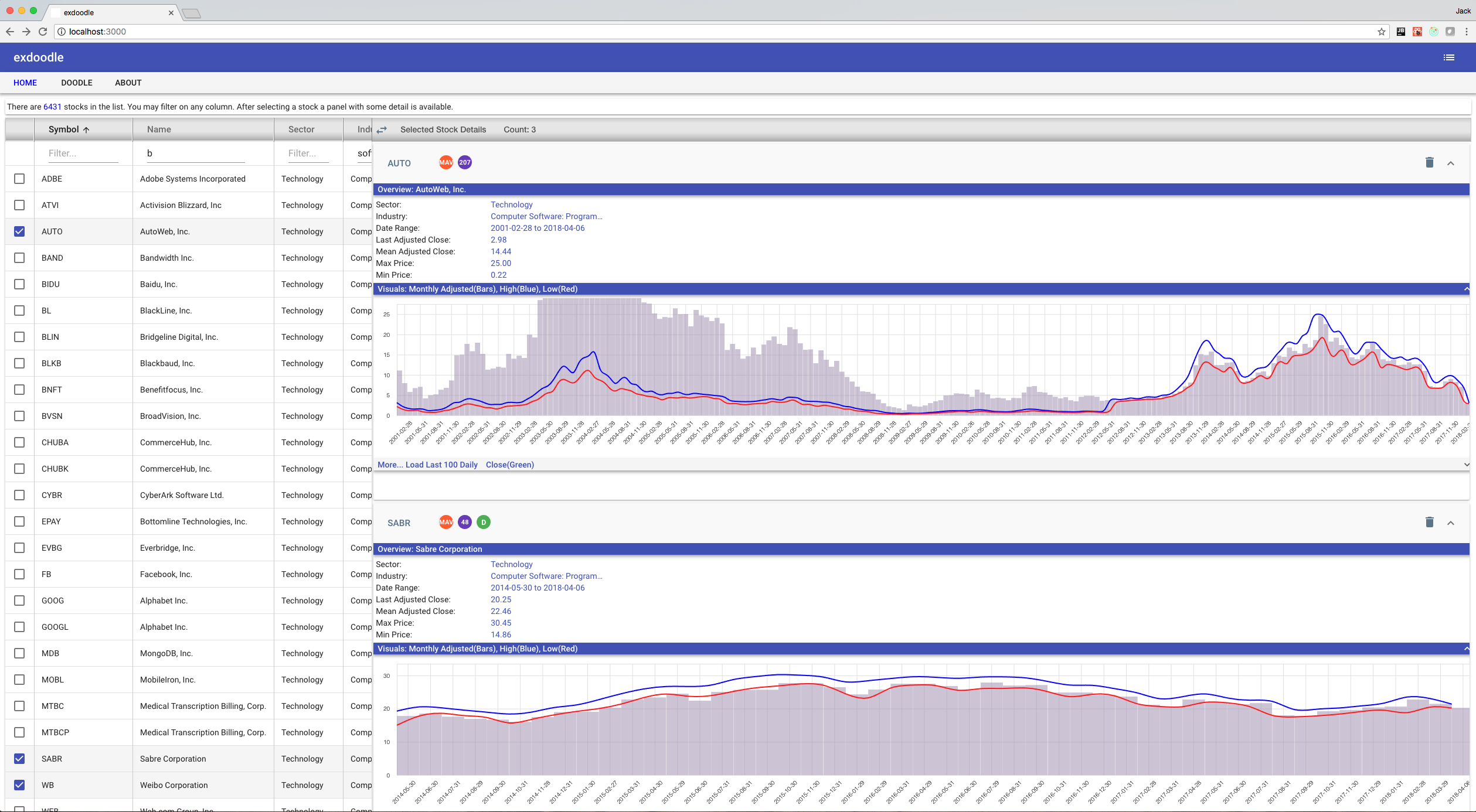Screen dimensions: 1476x812
Task: Check the ADBE row checkbox
Action: pos(19,179)
